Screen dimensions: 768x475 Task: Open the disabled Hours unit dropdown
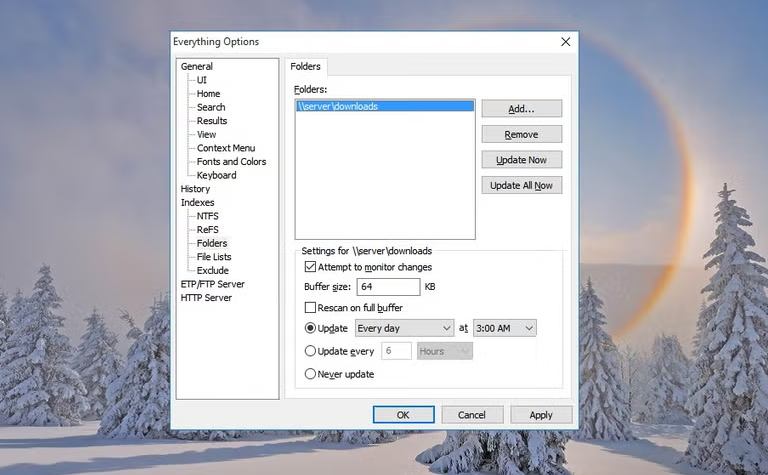coord(445,351)
